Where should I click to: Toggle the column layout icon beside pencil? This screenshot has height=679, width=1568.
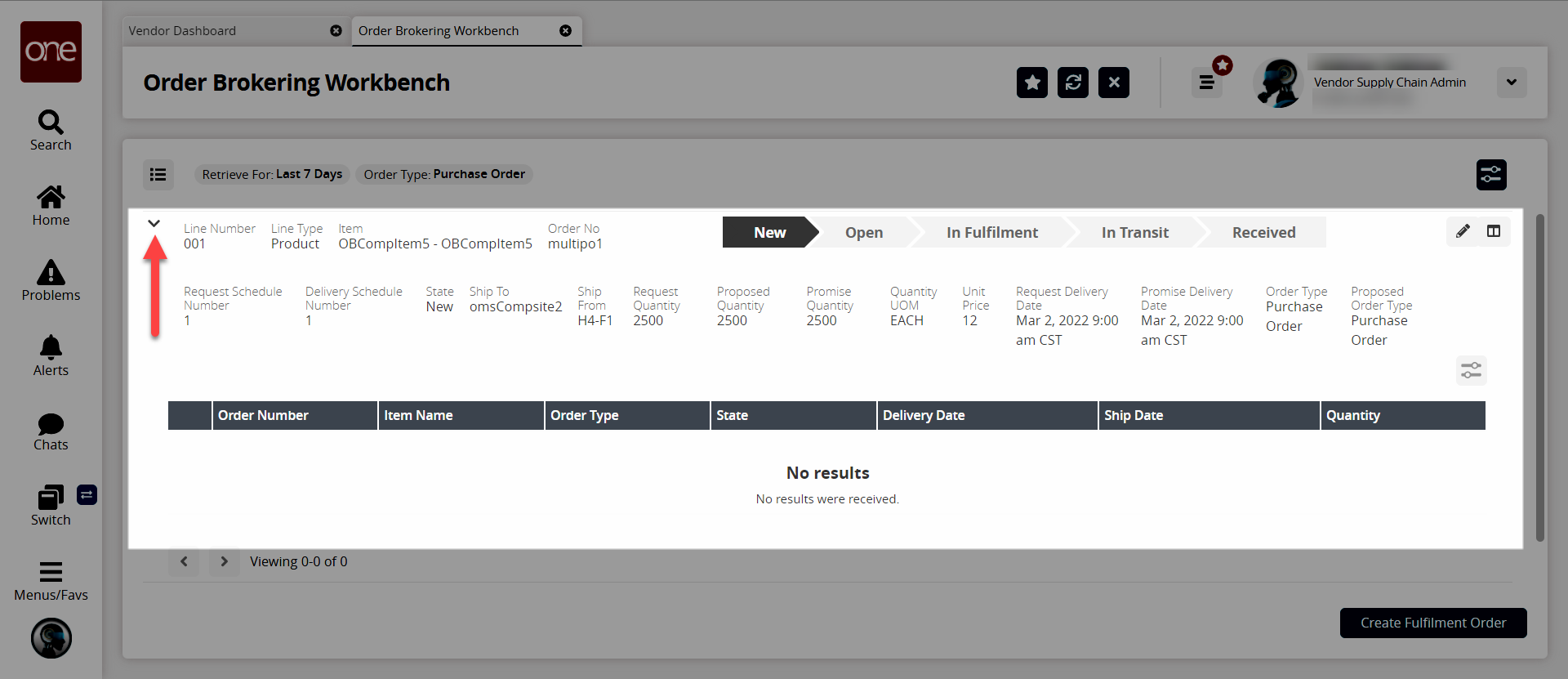tap(1494, 231)
